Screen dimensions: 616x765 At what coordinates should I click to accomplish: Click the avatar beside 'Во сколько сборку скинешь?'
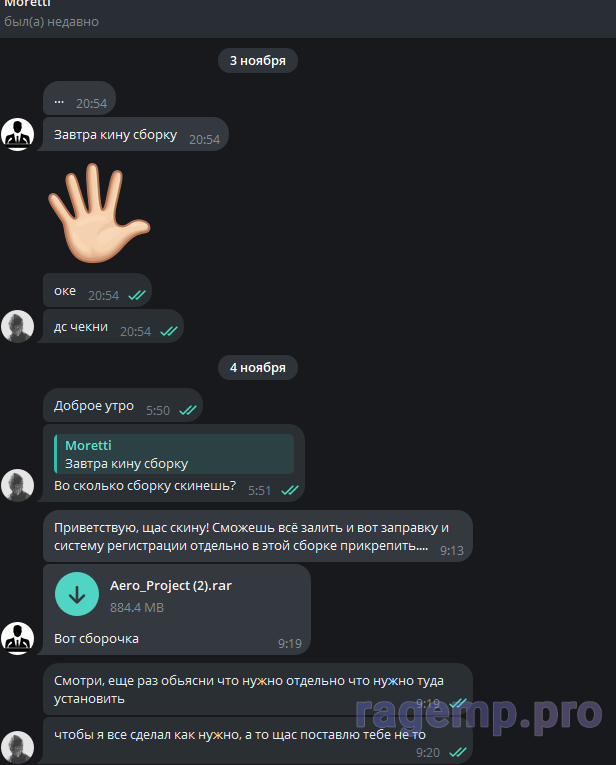[18, 485]
